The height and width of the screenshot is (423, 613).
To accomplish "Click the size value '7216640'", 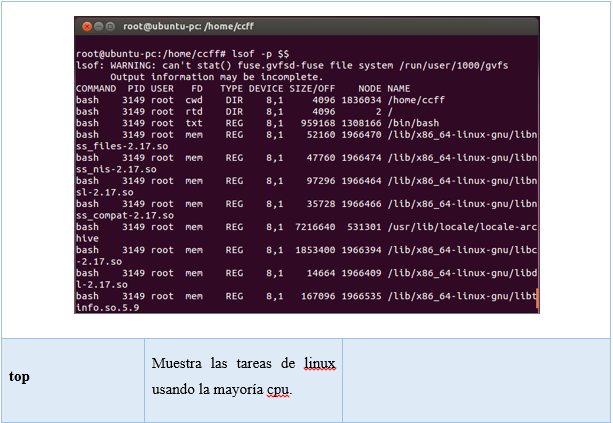I will pyautogui.click(x=315, y=227).
